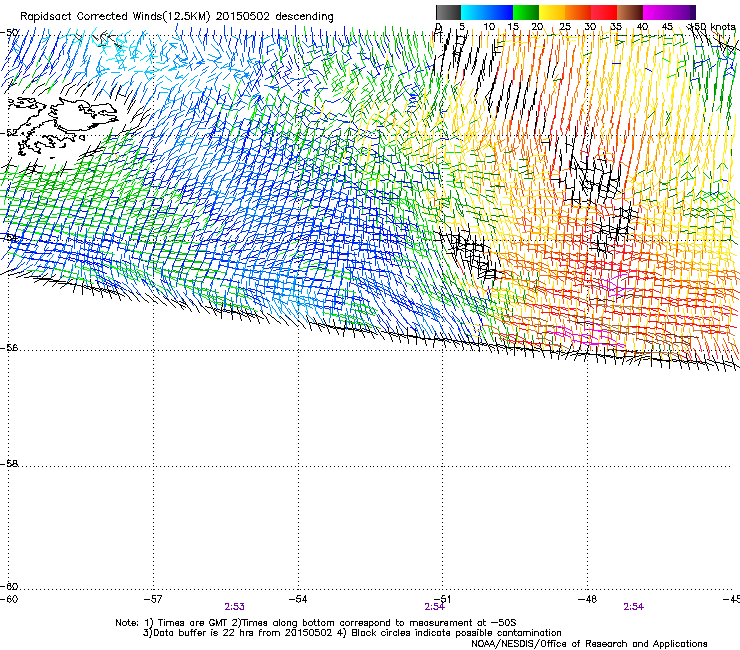Click the orange 25-30 knots legend swatch
The width and height of the screenshot is (740, 650).
[x=578, y=12]
